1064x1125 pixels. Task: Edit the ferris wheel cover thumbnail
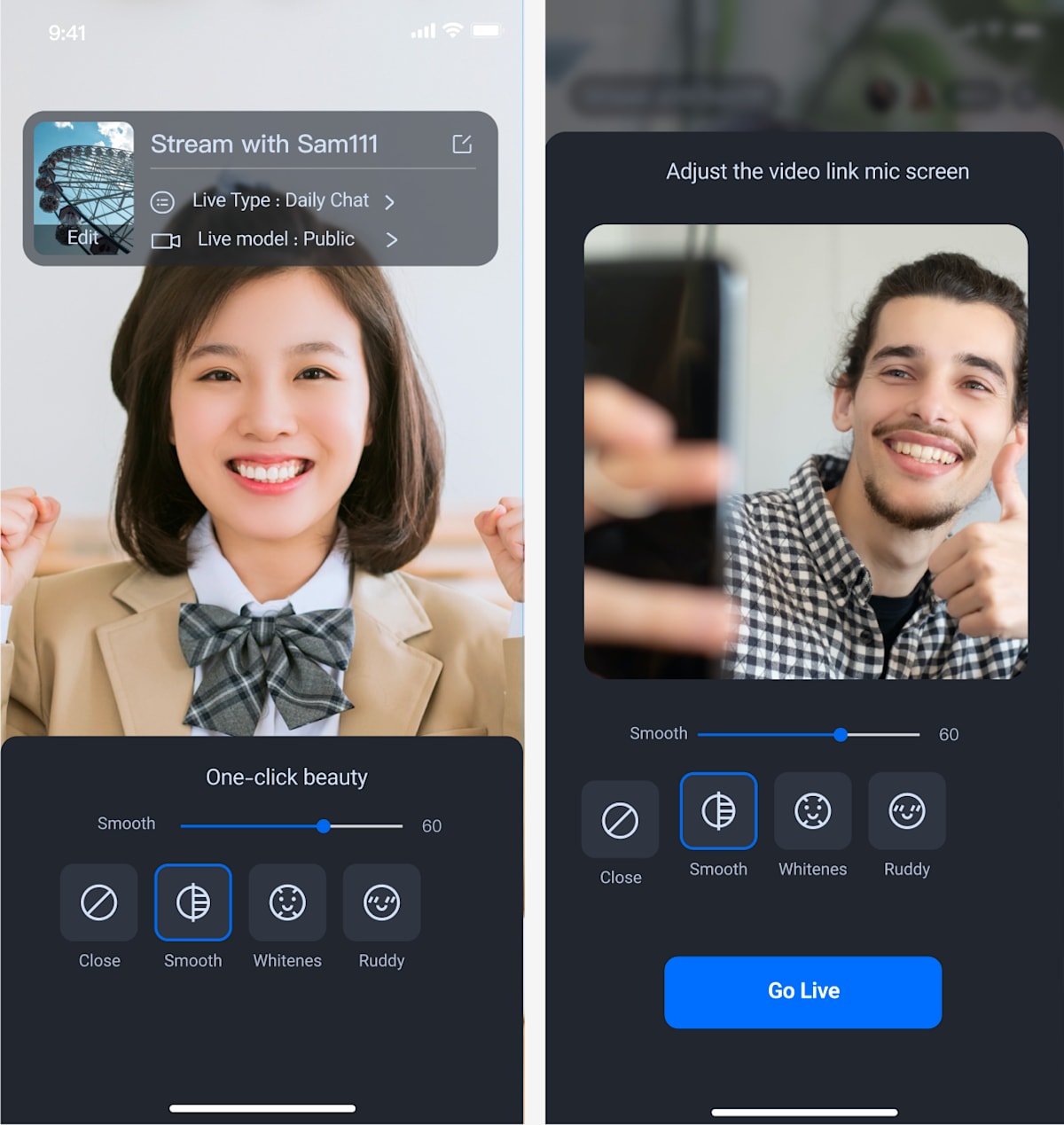pyautogui.click(x=83, y=188)
